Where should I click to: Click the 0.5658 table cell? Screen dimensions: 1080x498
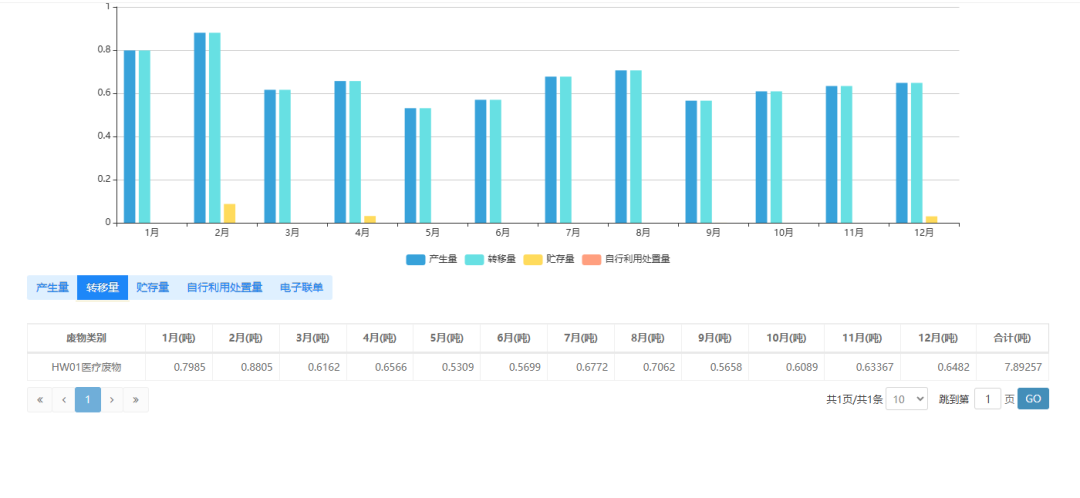pyautogui.click(x=715, y=367)
